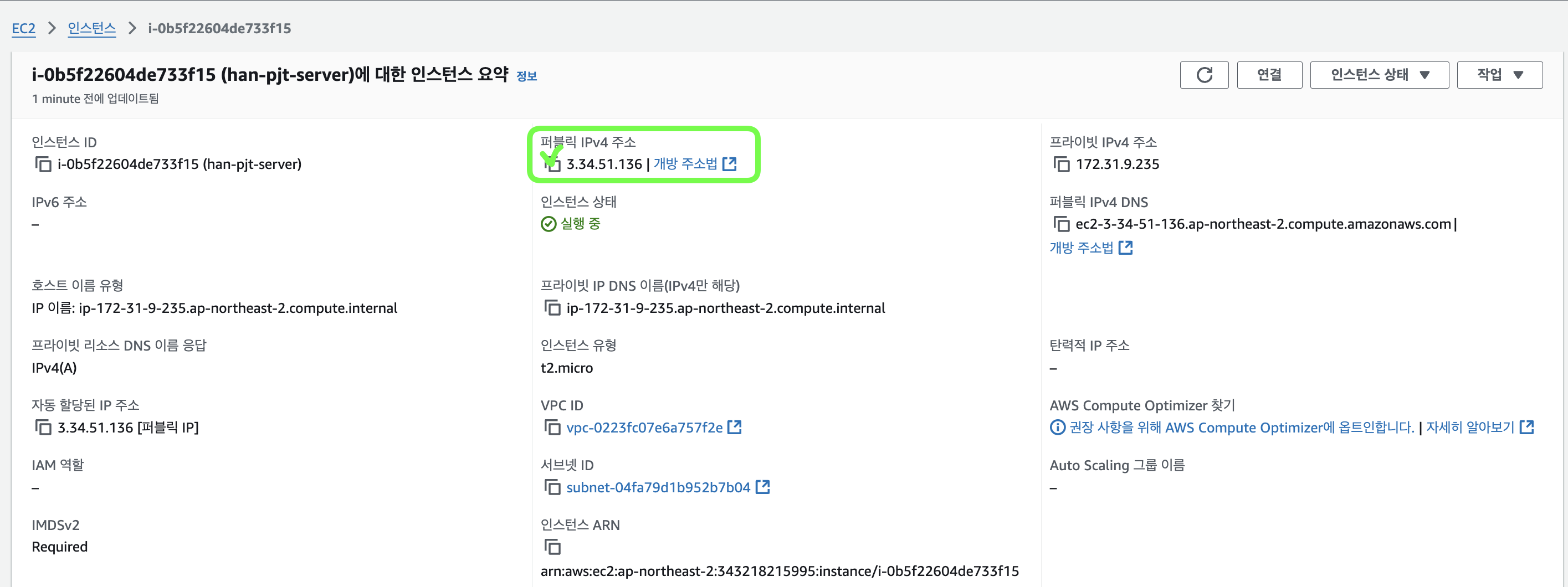This screenshot has width=1568, height=587.
Task: Copy the VPC ID
Action: (x=552, y=428)
